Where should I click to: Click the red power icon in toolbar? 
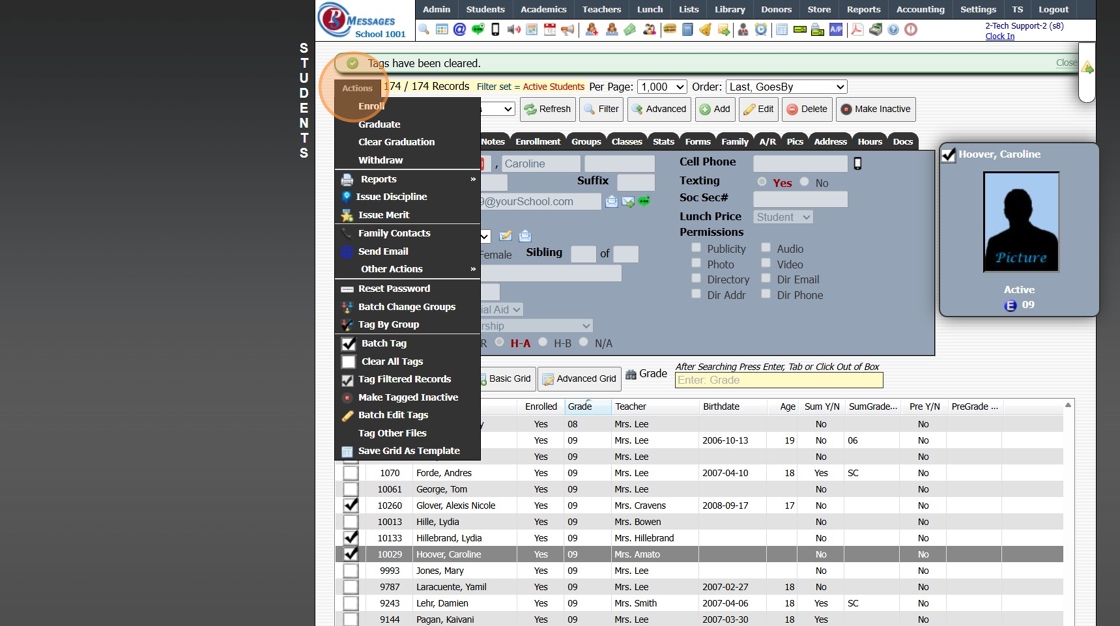pyautogui.click(x=911, y=30)
